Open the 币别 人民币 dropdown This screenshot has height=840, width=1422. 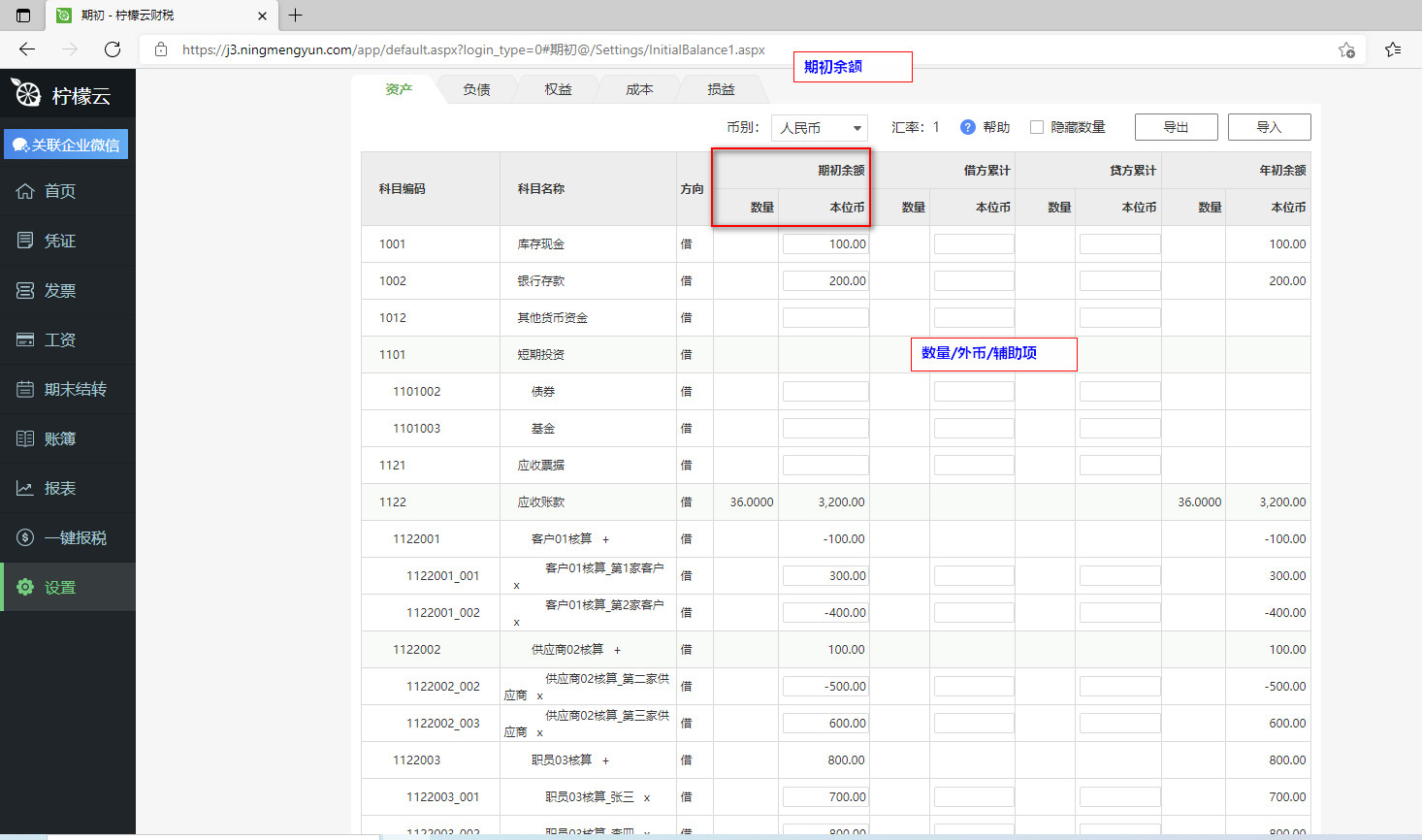(x=820, y=128)
